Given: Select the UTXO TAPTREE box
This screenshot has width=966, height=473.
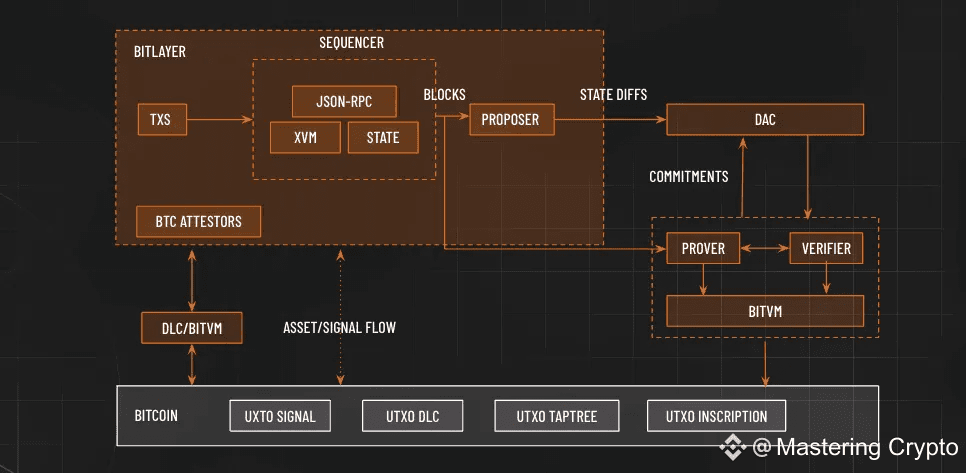Looking at the screenshot, I should 557,416.
